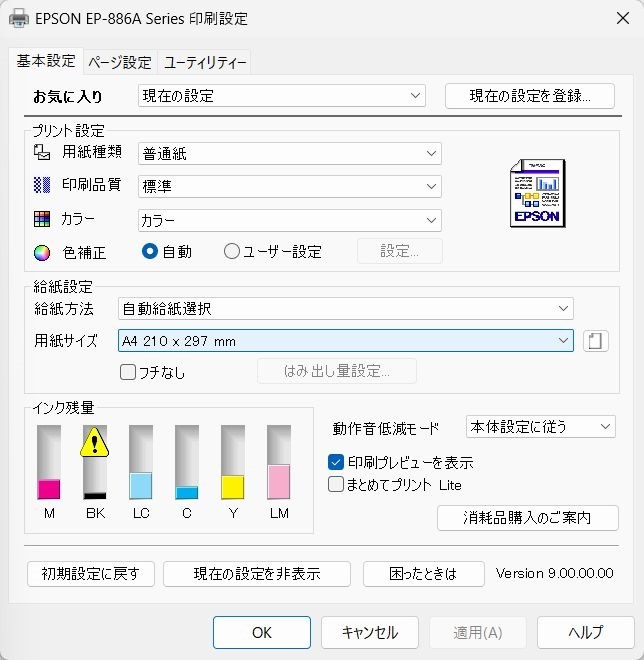644x660 pixels.
Task: Click 現在の設定を非表示 button
Action: pyautogui.click(x=257, y=574)
